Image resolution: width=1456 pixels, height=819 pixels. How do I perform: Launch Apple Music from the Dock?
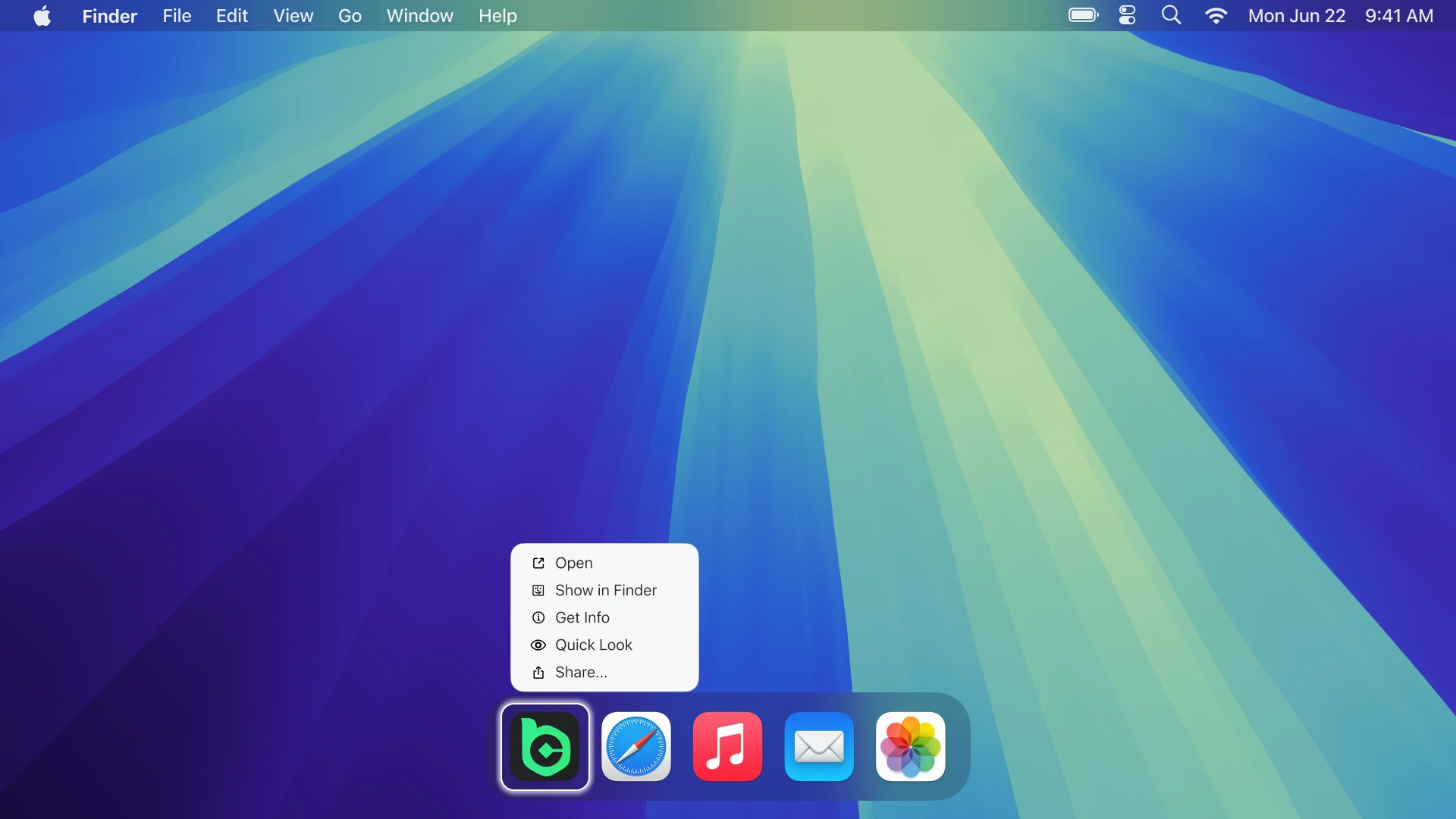pos(727,747)
